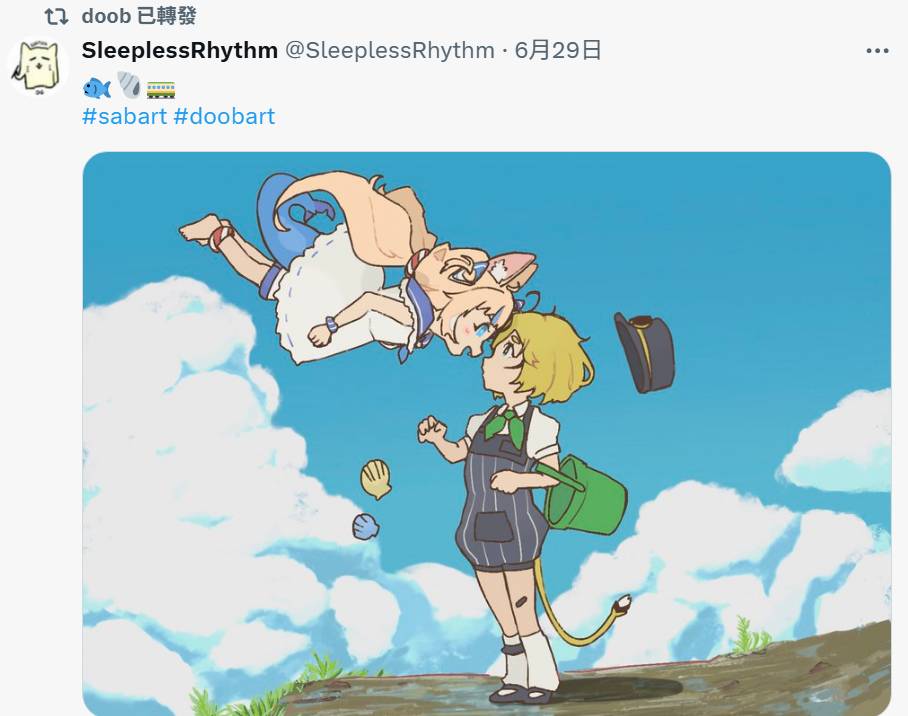Open the 6月29日 tweet timestamp
The height and width of the screenshot is (716, 908).
558,50
